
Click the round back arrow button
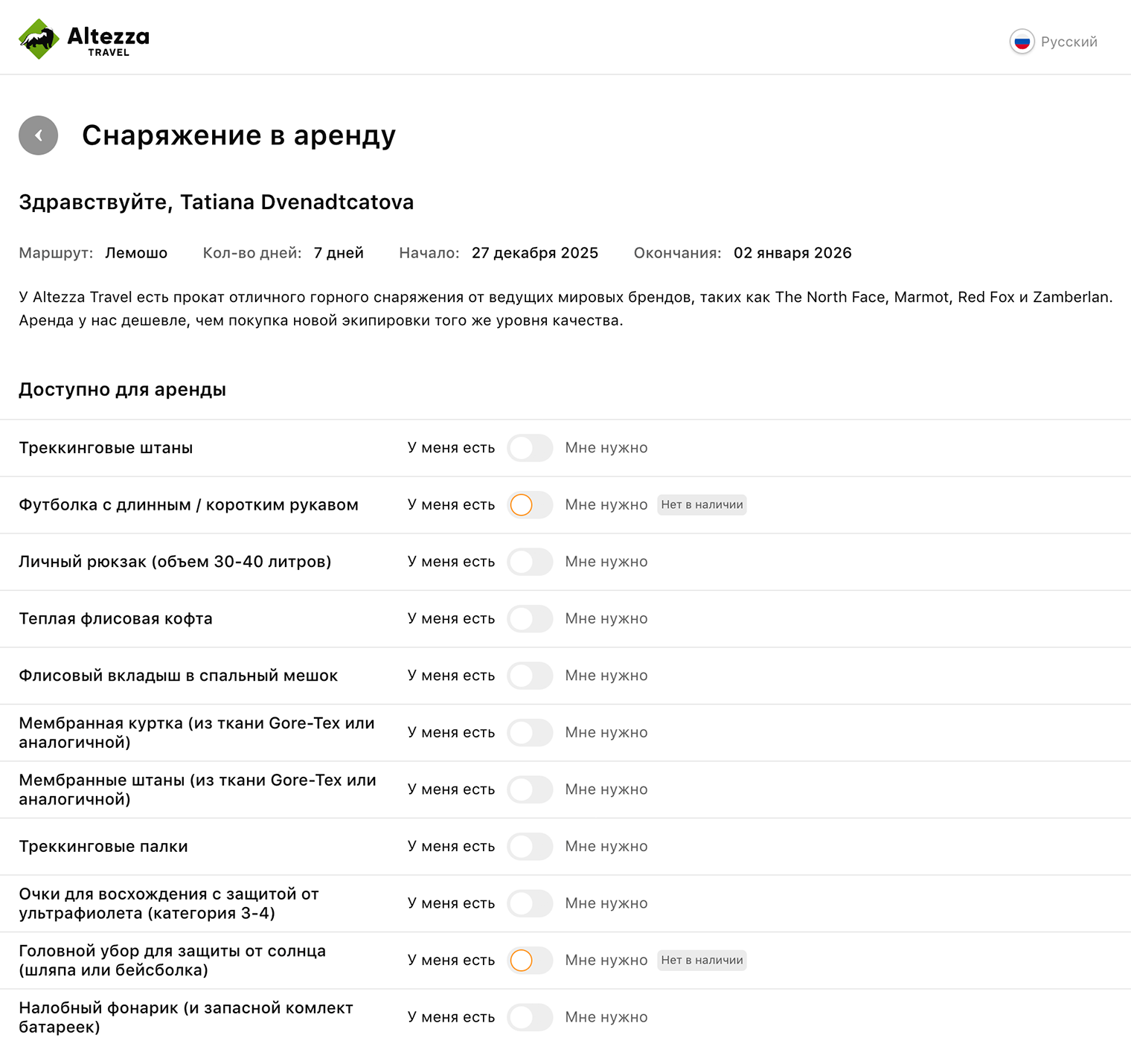tap(39, 135)
